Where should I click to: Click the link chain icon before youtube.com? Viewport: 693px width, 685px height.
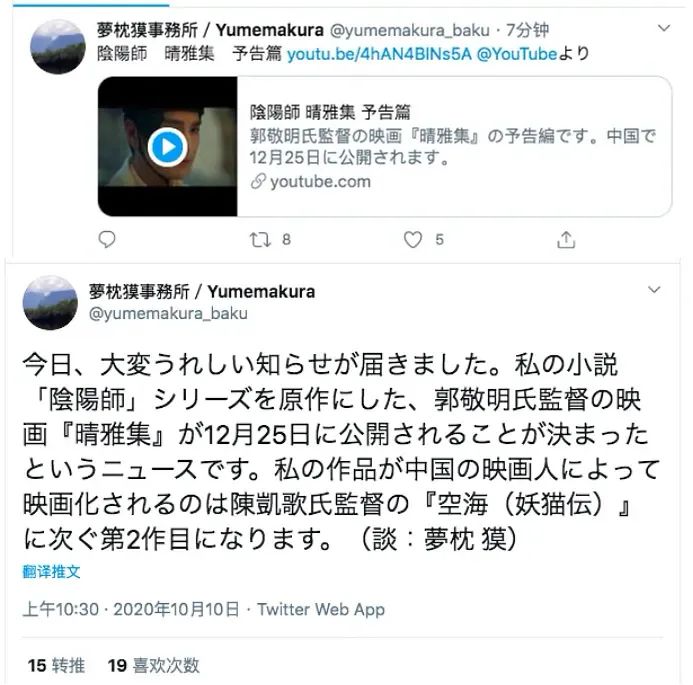[x=258, y=181]
